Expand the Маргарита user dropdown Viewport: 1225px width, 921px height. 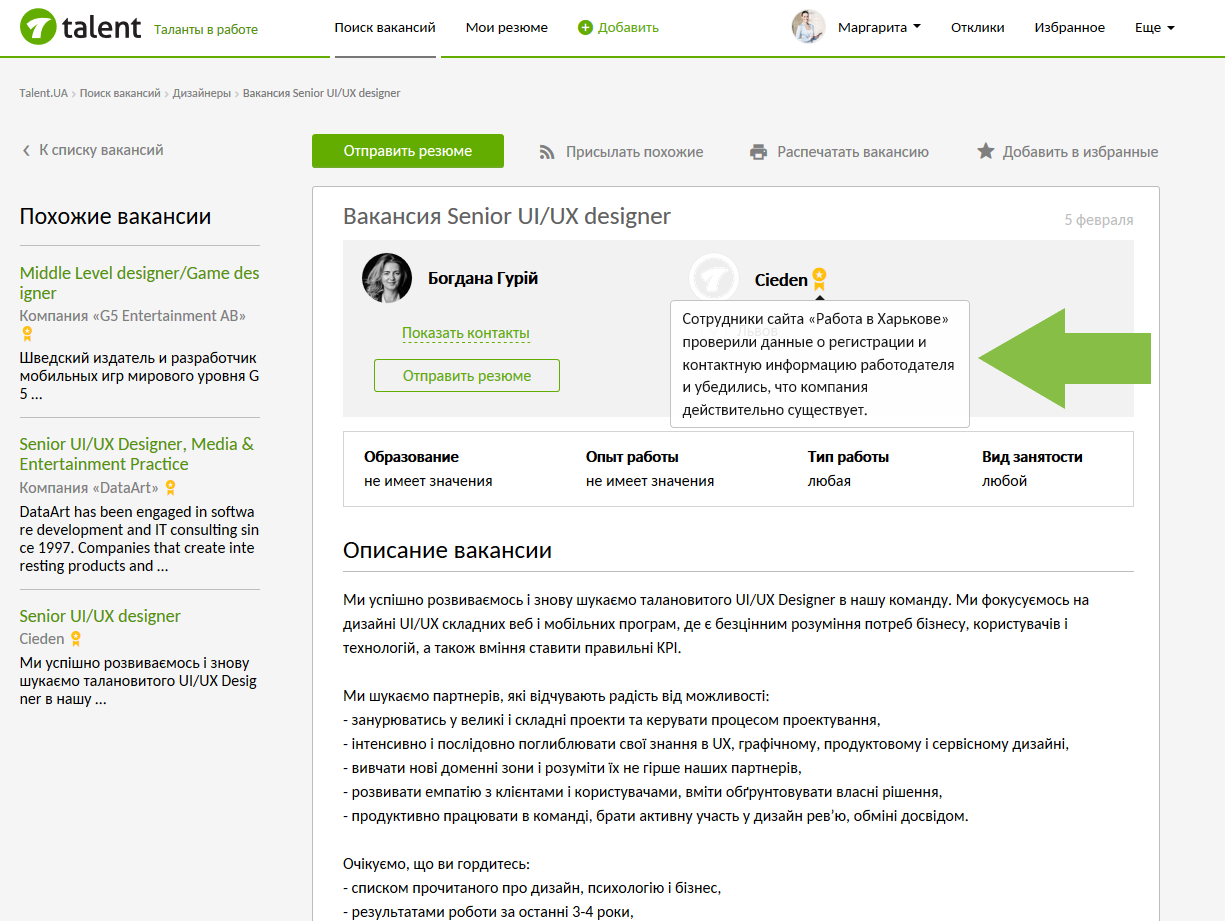(x=879, y=27)
